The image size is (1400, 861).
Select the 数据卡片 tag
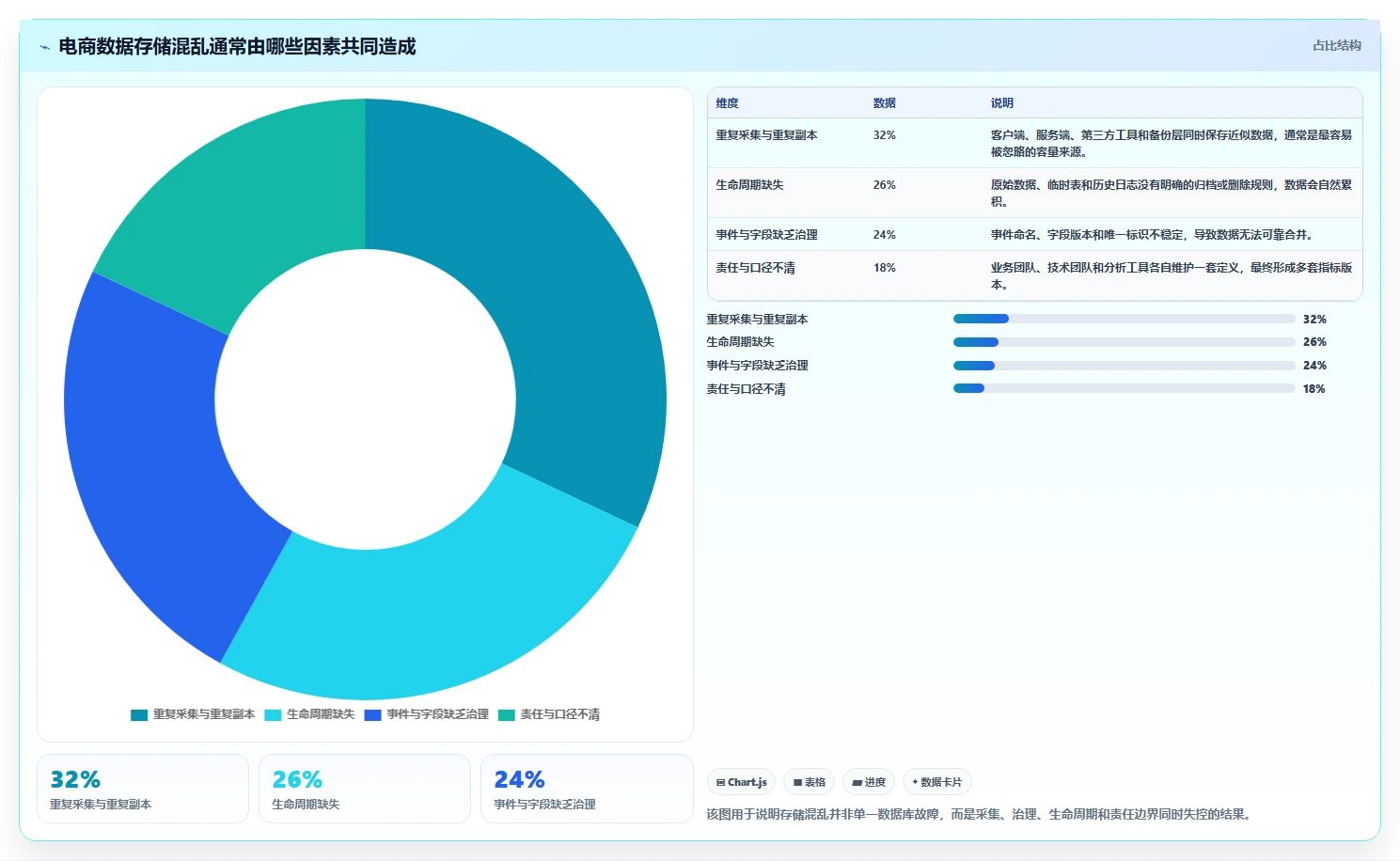[937, 782]
